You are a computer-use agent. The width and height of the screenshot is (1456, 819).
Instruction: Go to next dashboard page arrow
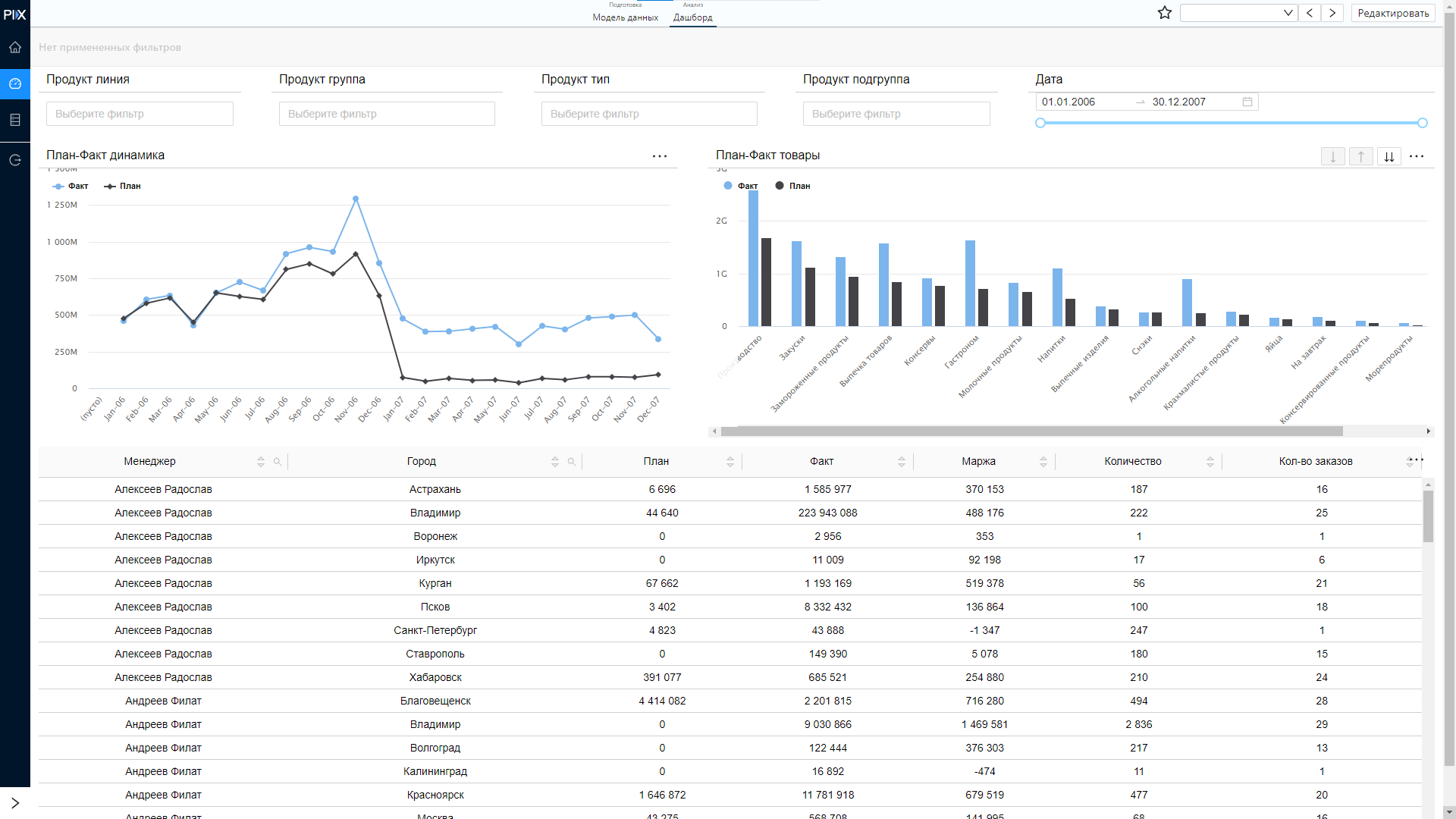pyautogui.click(x=1332, y=13)
